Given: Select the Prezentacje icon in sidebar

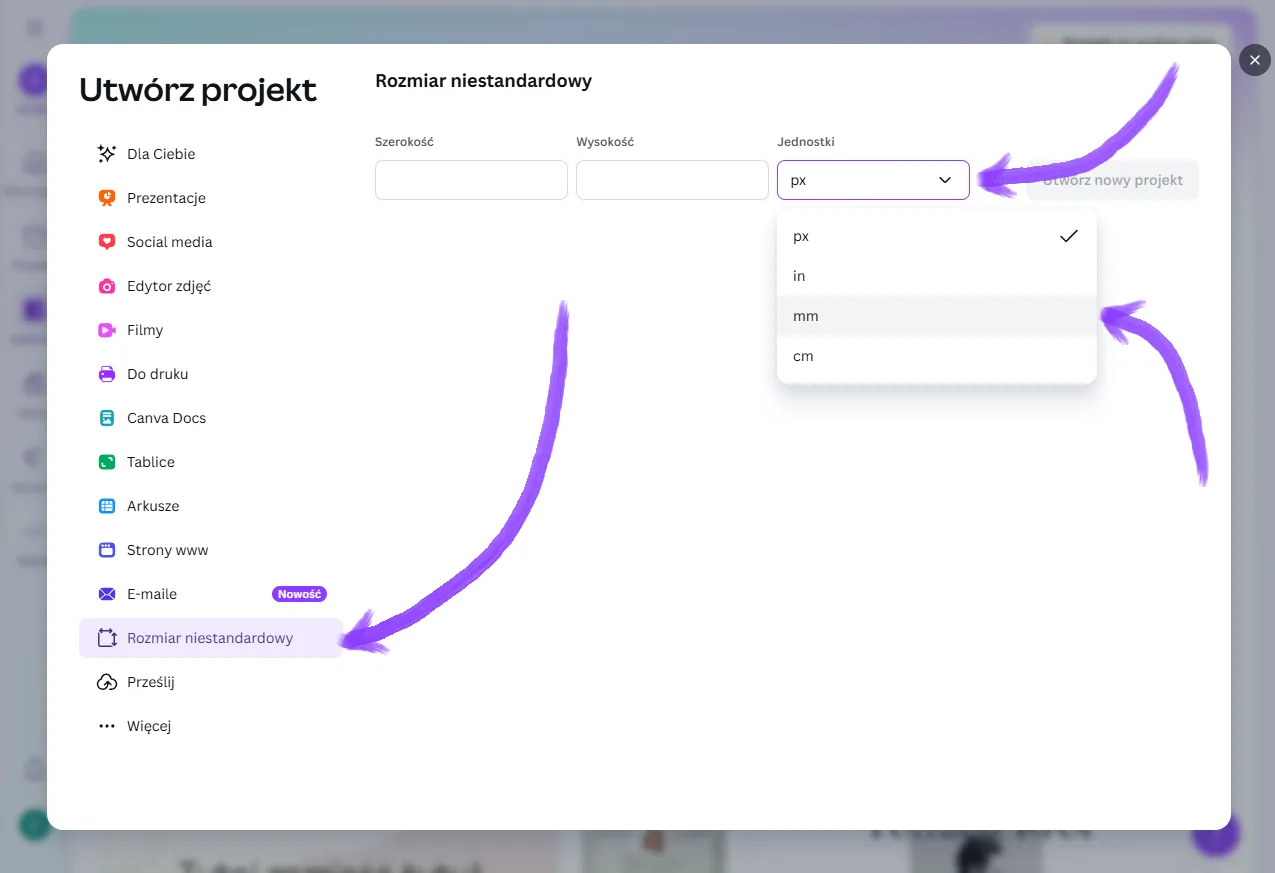Looking at the screenshot, I should click(107, 198).
